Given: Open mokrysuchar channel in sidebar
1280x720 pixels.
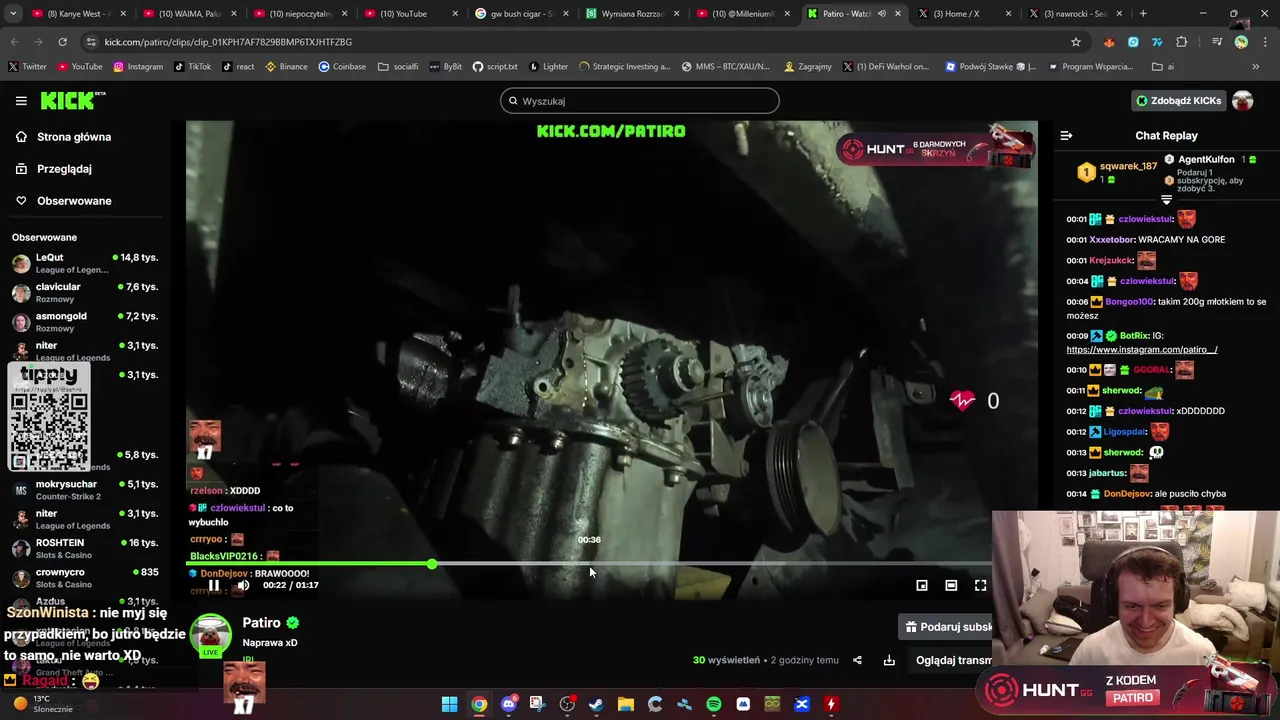Looking at the screenshot, I should pyautogui.click(x=85, y=490).
